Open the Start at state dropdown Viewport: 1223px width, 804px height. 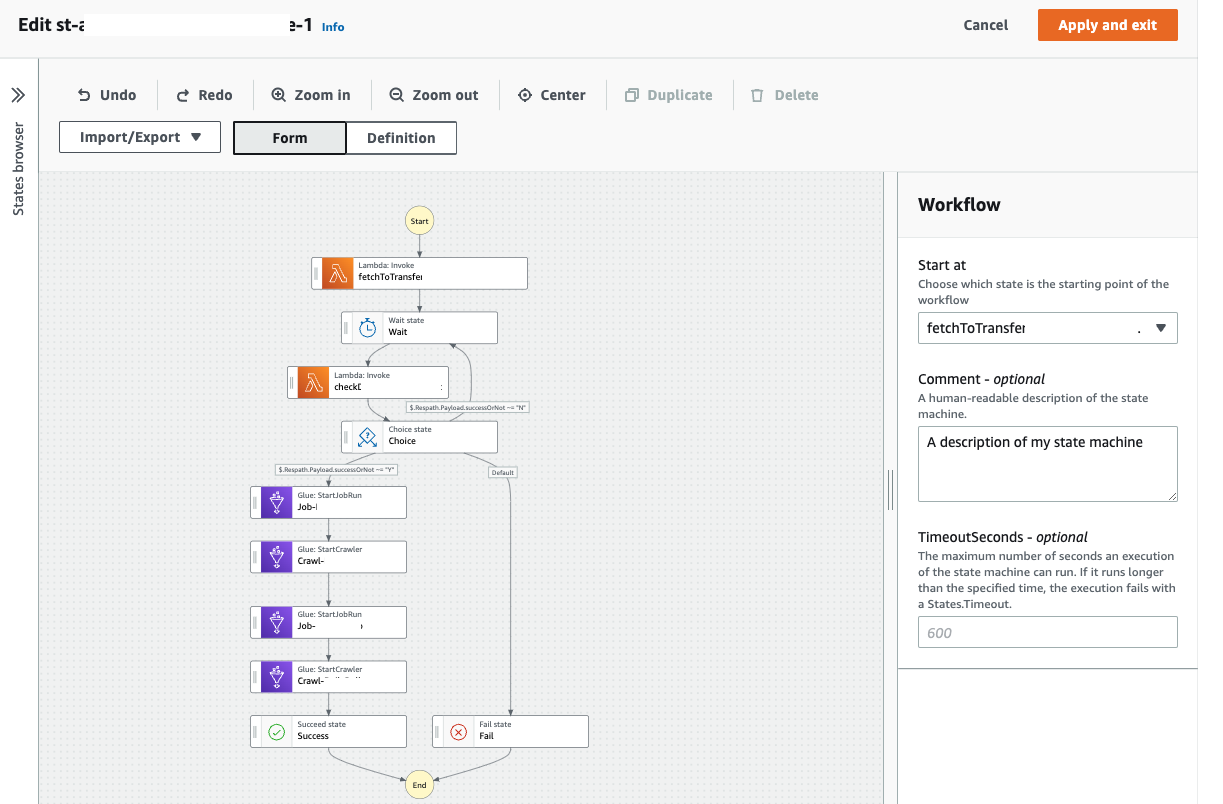pos(1047,328)
